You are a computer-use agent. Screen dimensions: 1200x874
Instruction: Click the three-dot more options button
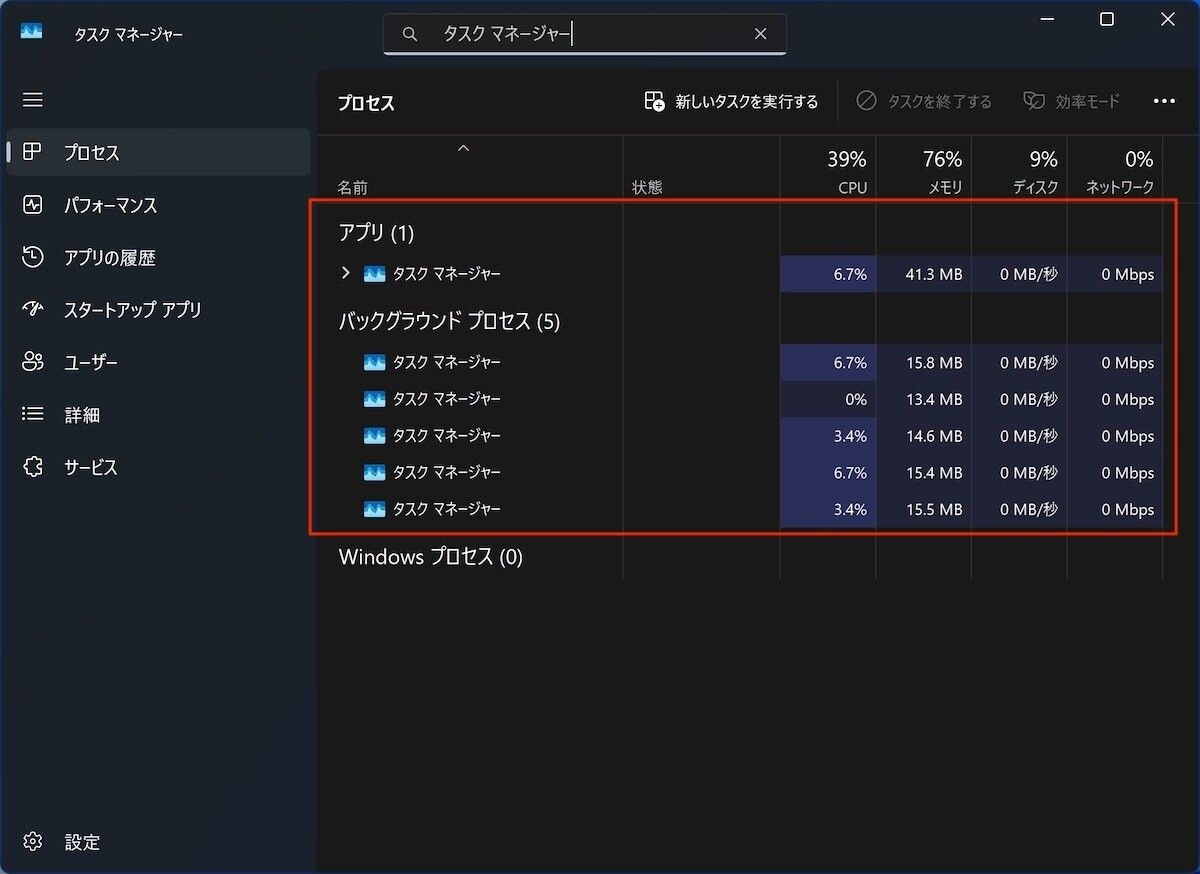[x=1164, y=101]
